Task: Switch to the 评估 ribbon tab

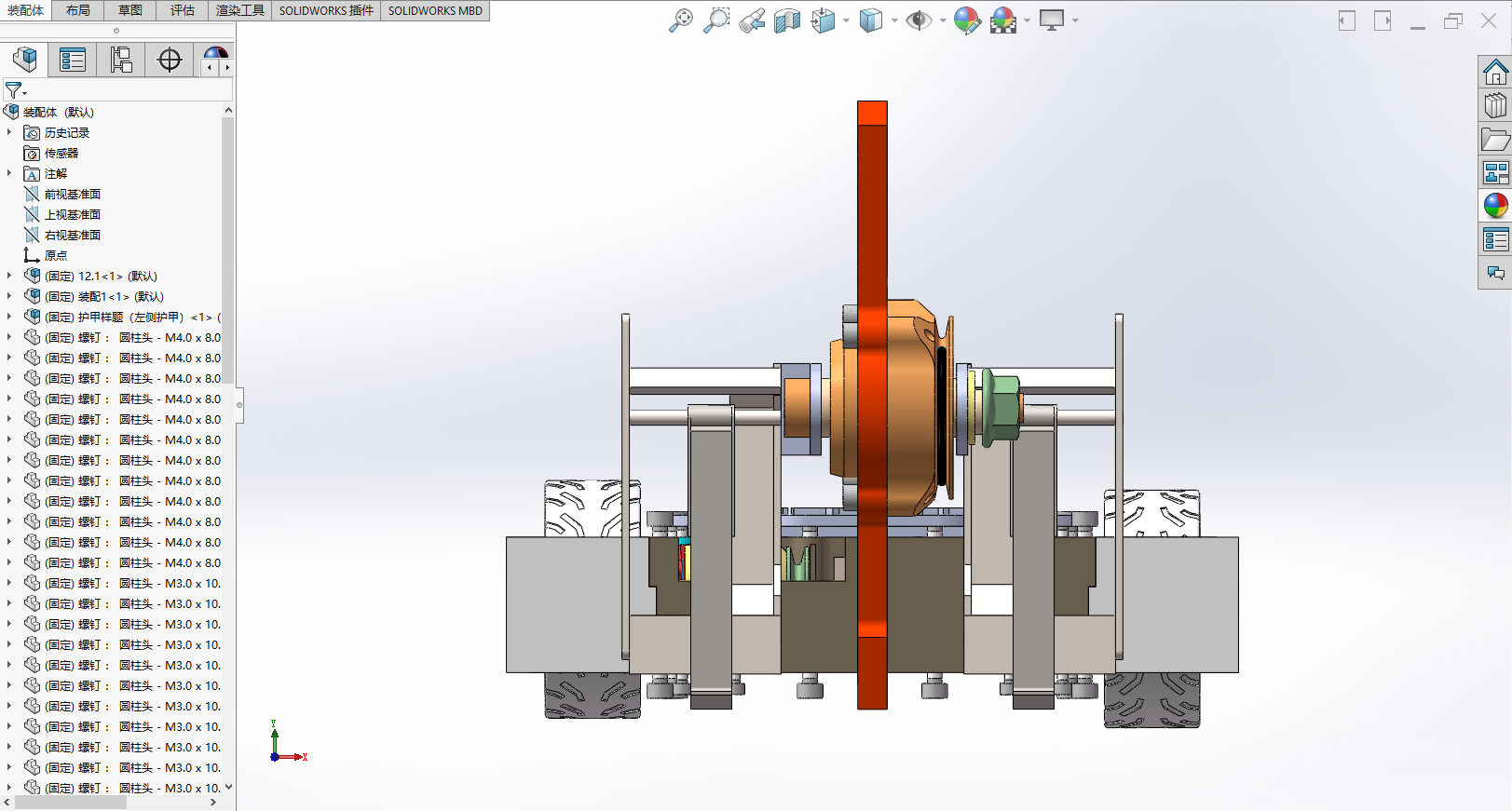Action: tap(183, 10)
